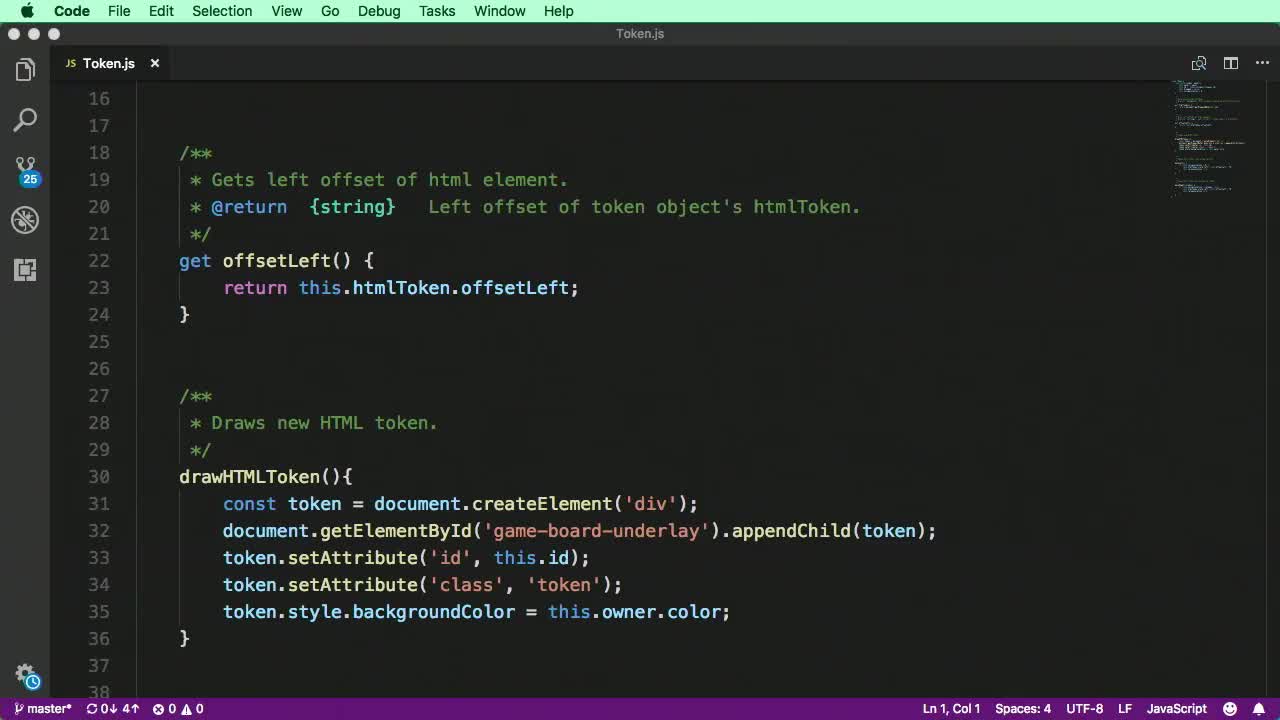1280x720 pixels.
Task: Open Source Control with 25 changes
Action: coord(25,170)
